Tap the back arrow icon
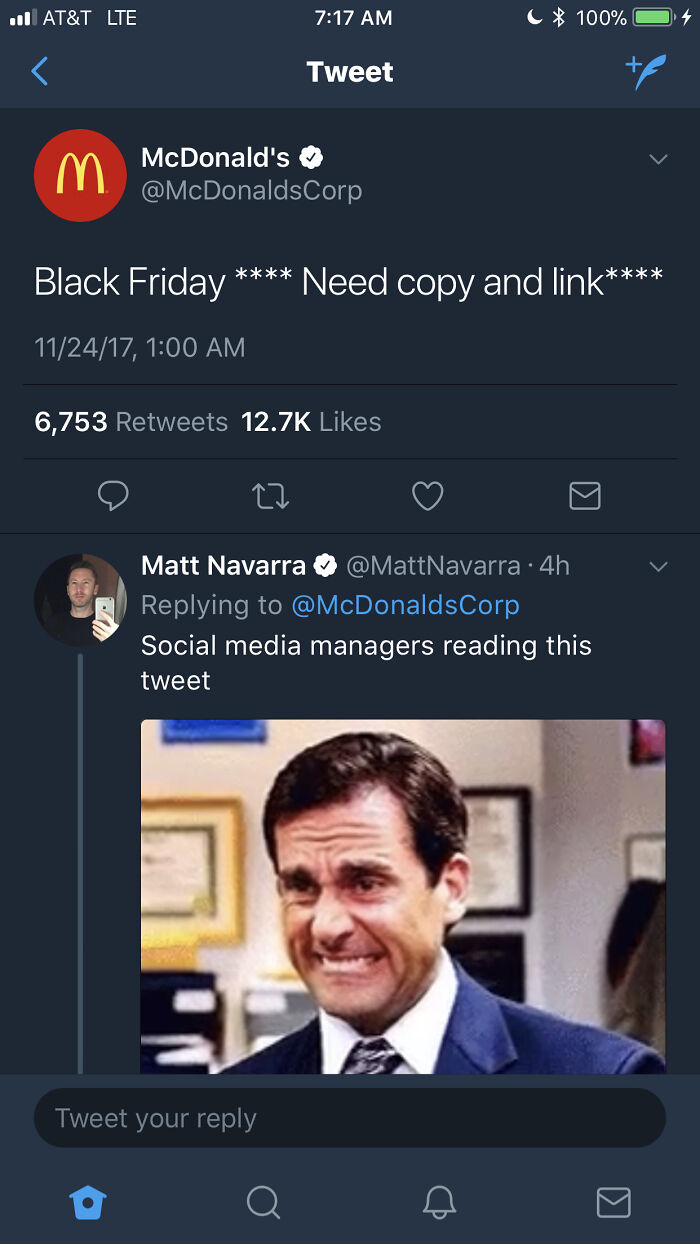 pos(40,72)
